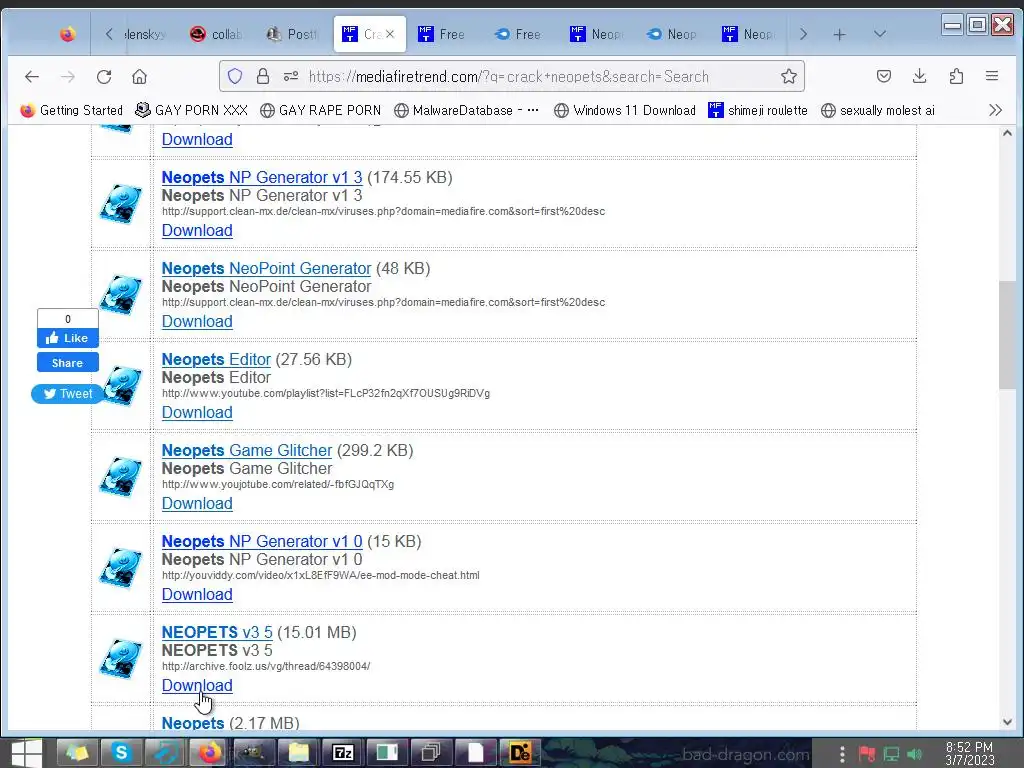Open the File Explorer folder in taskbar
The image size is (1024, 768).
[298, 753]
